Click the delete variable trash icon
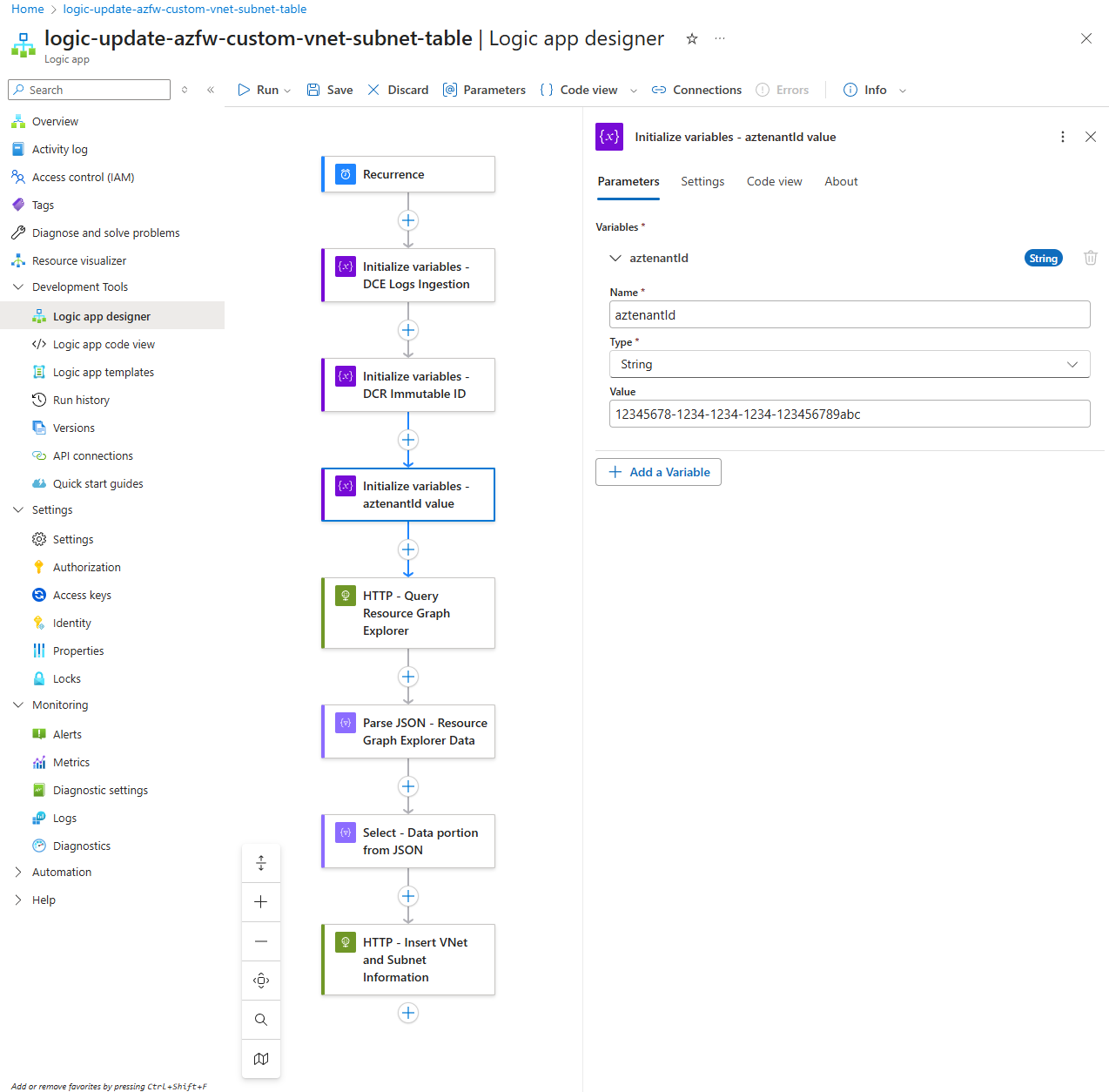Screen dimensions: 1109x1092 tap(1090, 258)
